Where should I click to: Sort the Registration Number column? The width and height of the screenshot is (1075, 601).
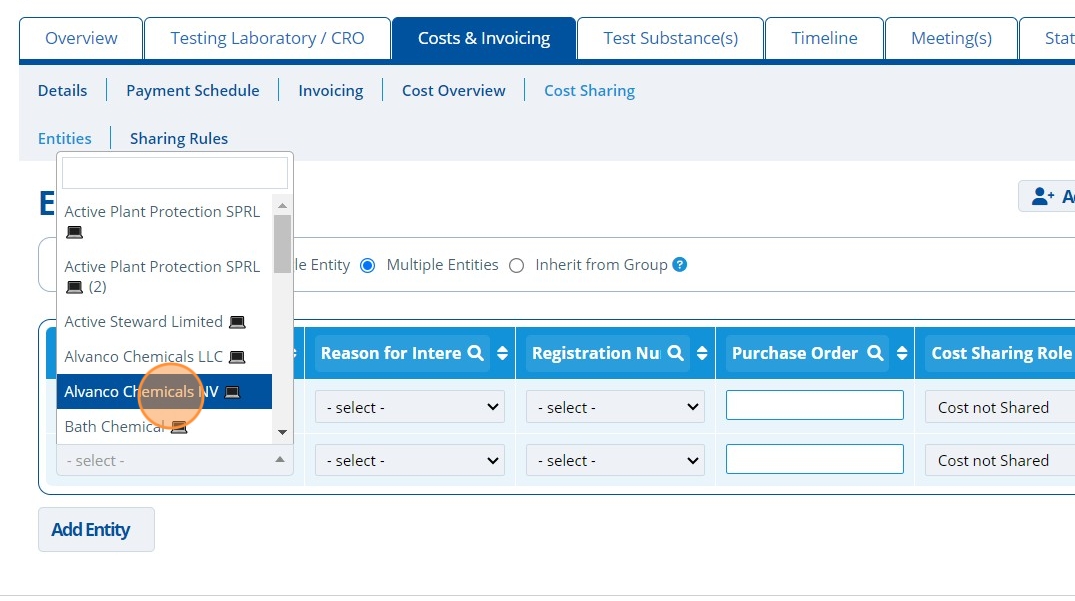pos(702,353)
